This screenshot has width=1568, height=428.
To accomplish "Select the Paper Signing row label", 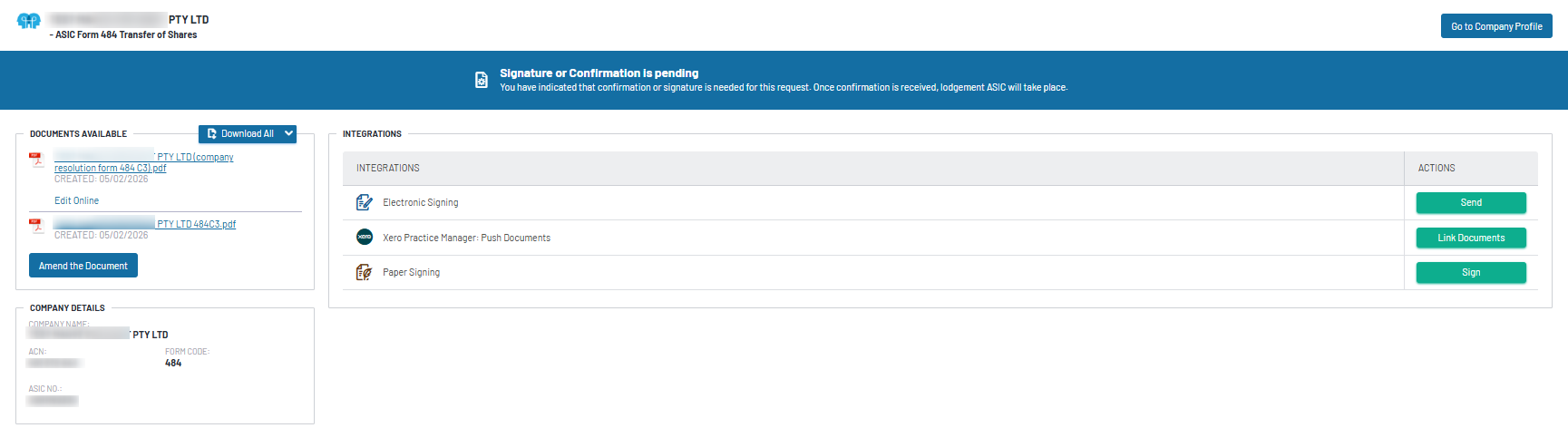I will 411,272.
